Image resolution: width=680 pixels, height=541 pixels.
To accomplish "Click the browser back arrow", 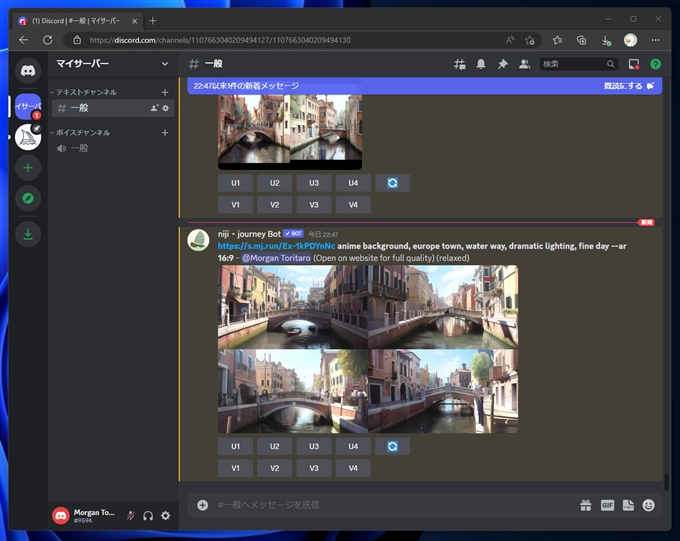I will point(23,40).
